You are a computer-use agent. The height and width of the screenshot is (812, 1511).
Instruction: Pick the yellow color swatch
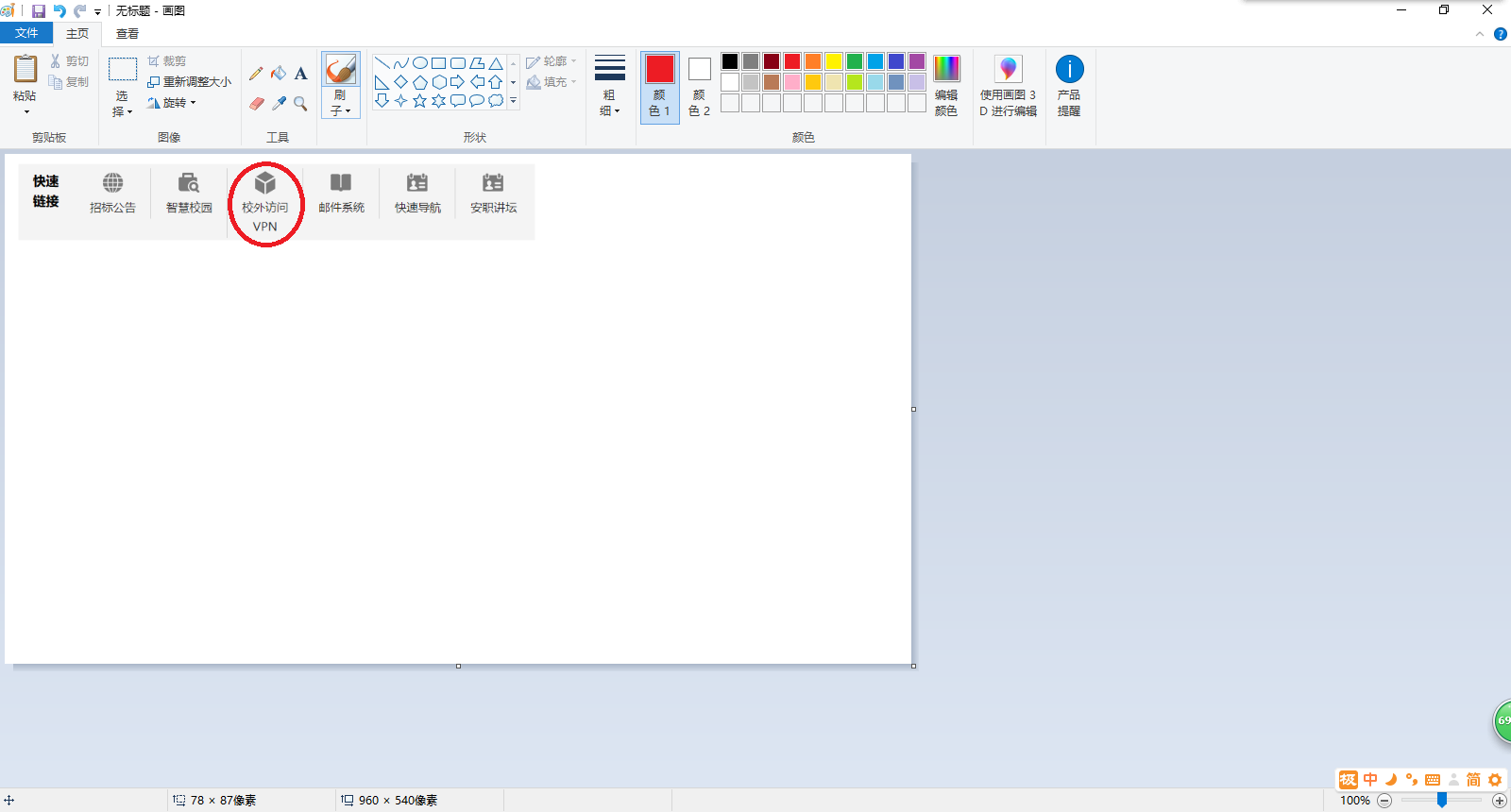tap(834, 61)
